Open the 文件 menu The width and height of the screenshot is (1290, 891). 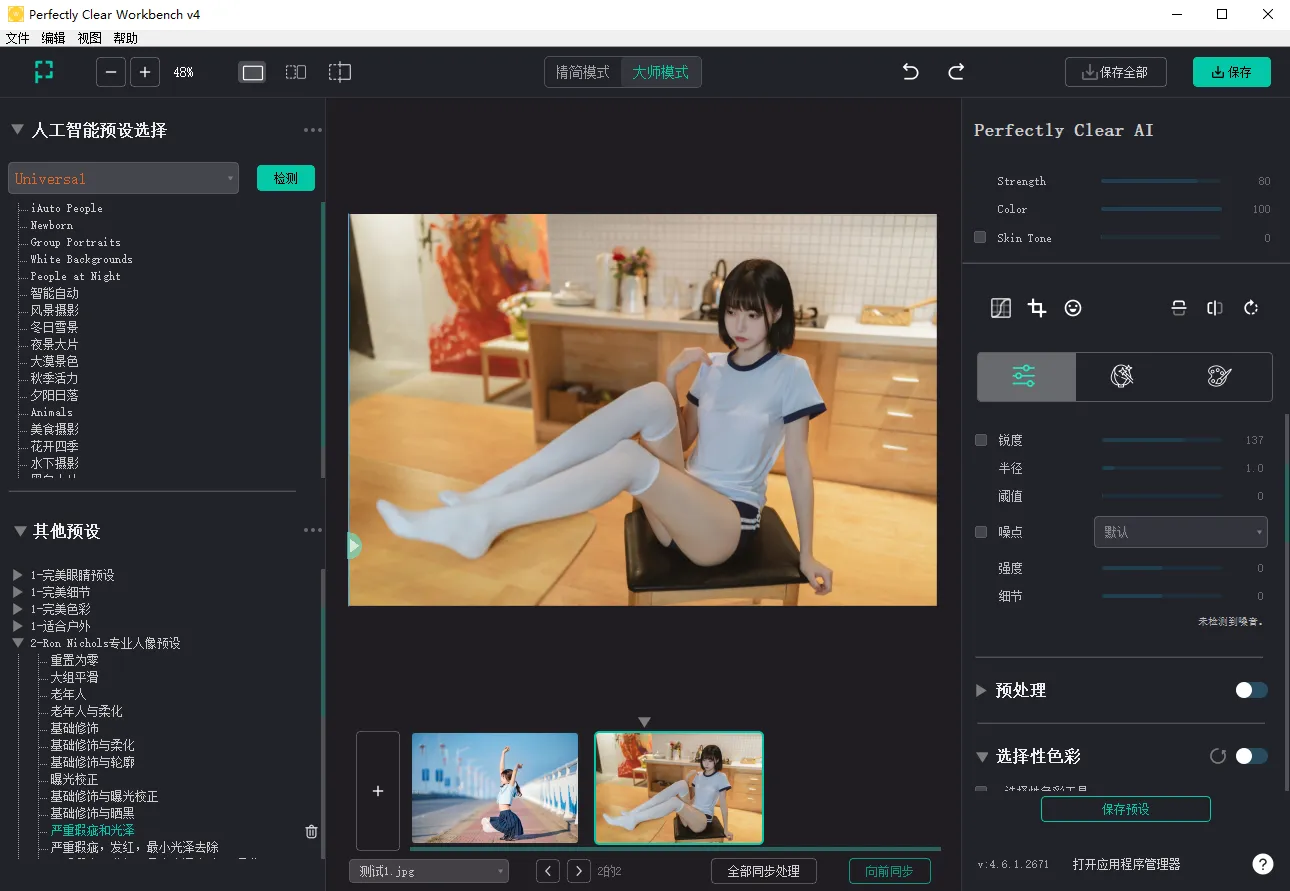click(17, 38)
